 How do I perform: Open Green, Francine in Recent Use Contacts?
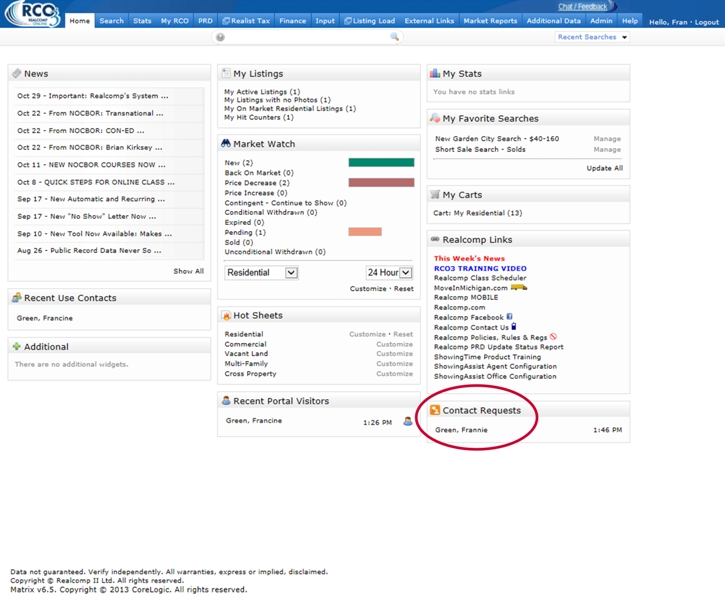coord(44,318)
